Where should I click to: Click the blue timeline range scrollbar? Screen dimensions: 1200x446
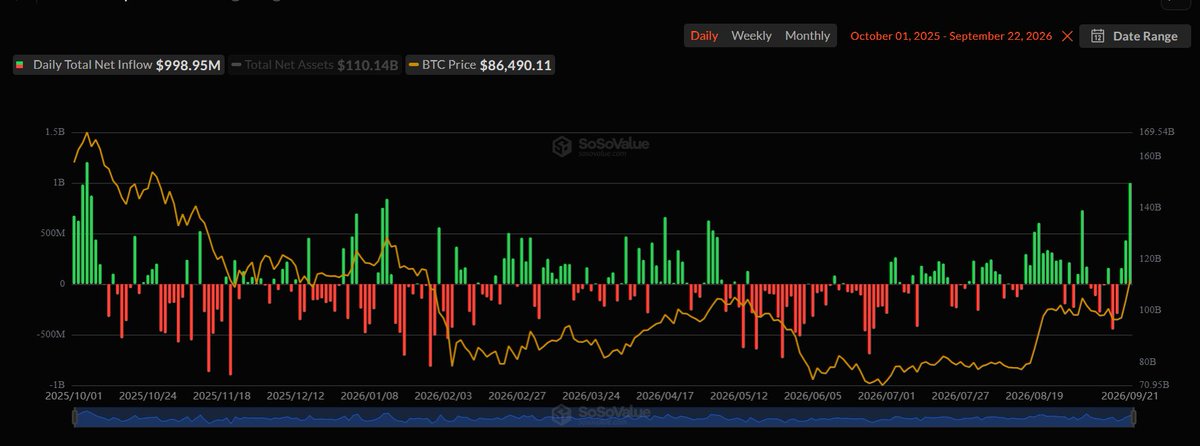(603, 417)
